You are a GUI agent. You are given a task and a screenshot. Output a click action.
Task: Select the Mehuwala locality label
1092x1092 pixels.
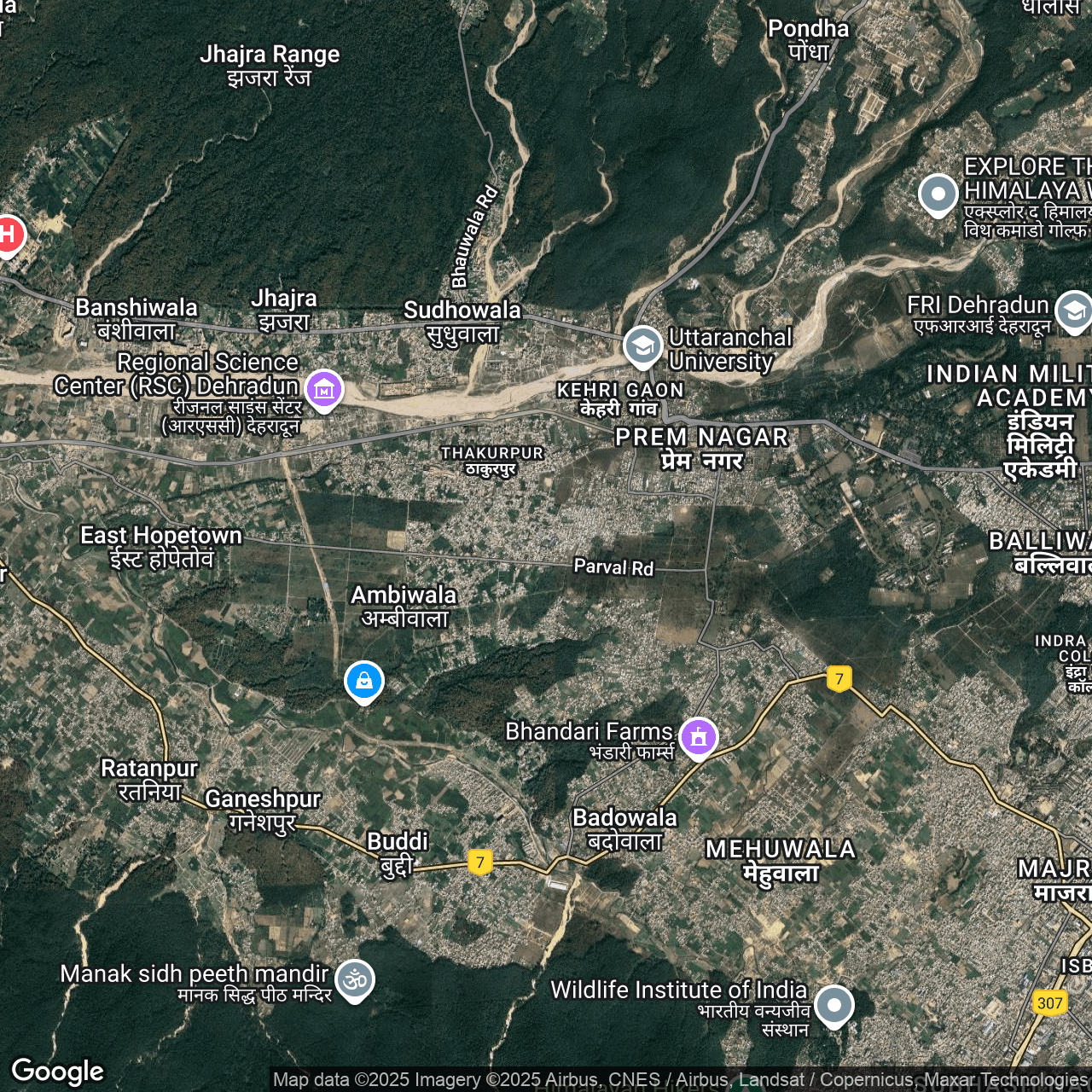pyautogui.click(x=780, y=860)
